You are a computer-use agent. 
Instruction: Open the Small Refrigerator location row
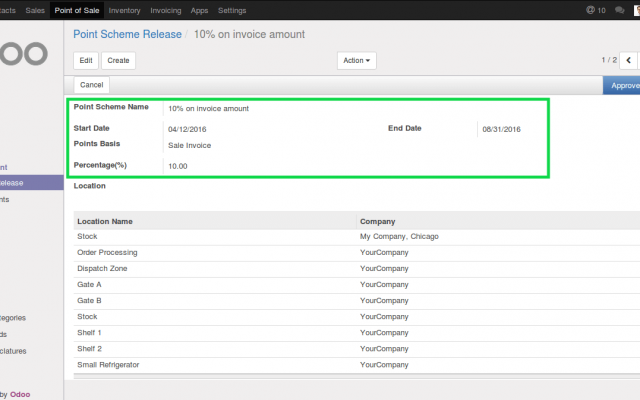tap(108, 365)
